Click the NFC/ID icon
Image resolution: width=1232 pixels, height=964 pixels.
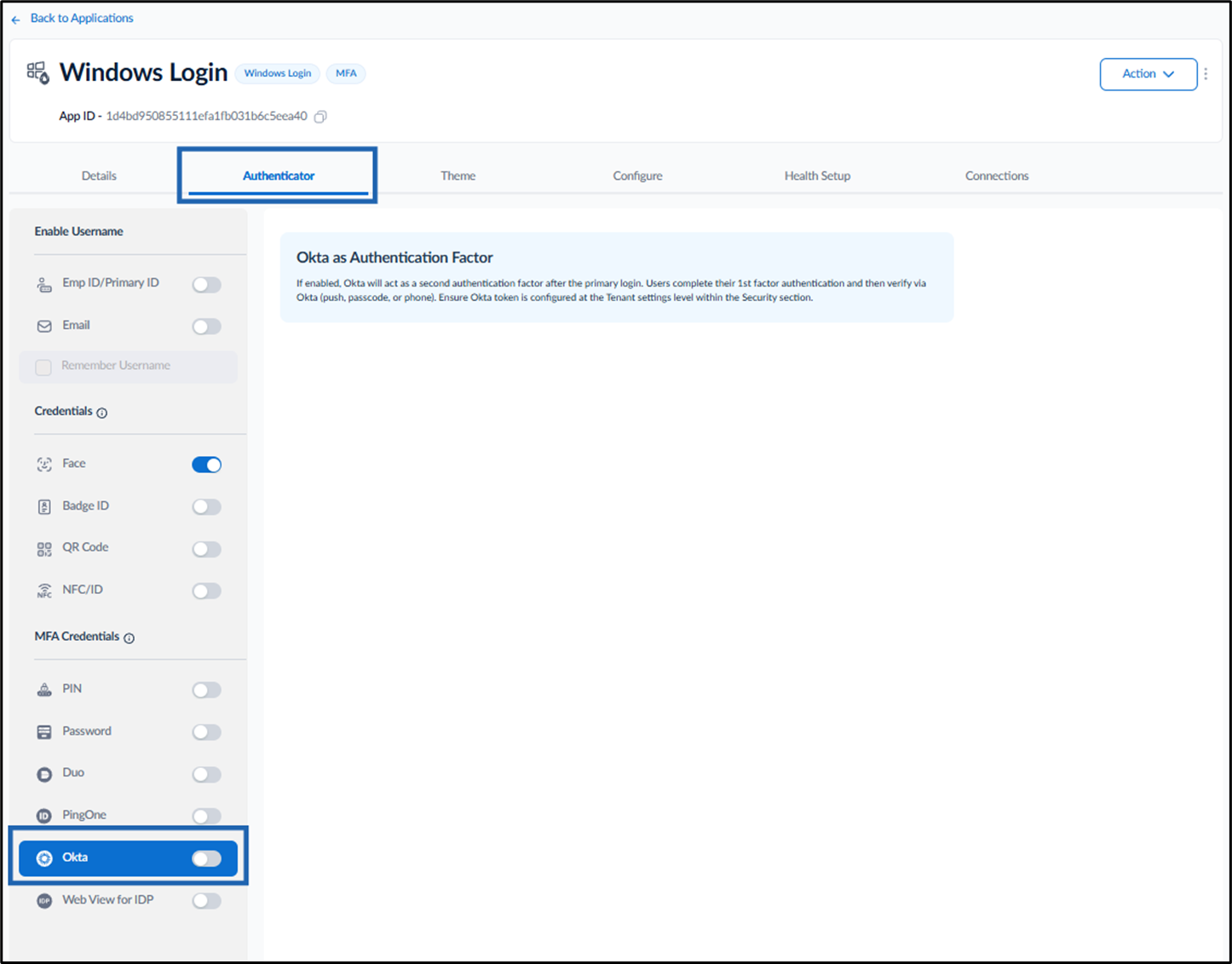[x=44, y=591]
